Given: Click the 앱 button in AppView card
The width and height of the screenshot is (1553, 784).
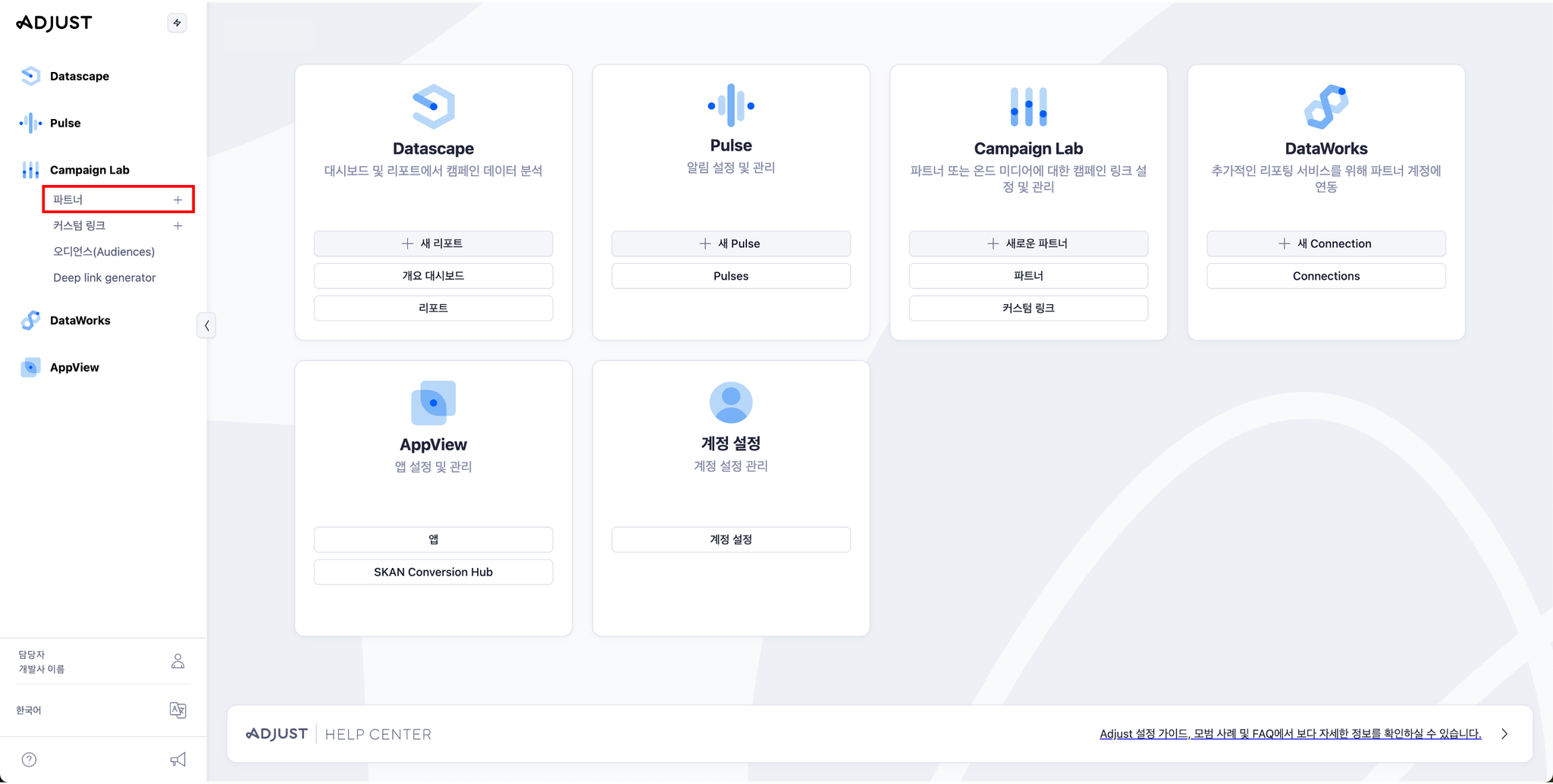Looking at the screenshot, I should pyautogui.click(x=434, y=539).
